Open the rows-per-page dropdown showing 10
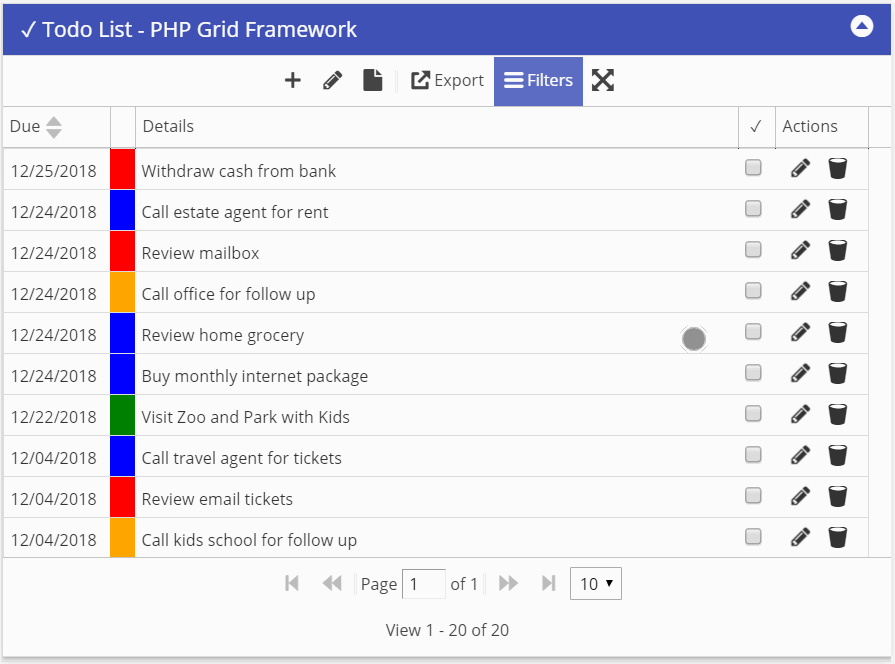Image resolution: width=895 pixels, height=664 pixels. point(595,584)
